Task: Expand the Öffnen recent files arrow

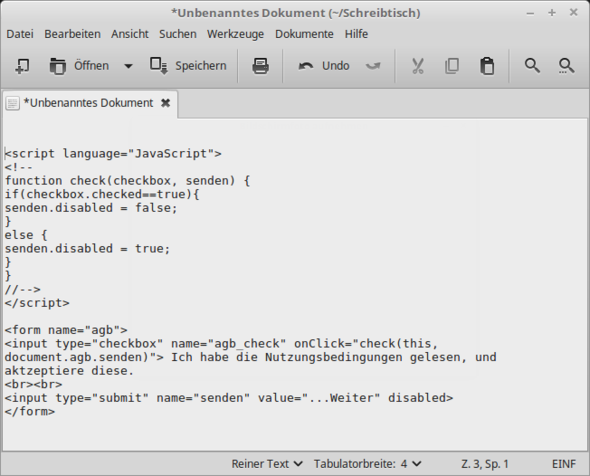Action: (x=128, y=66)
